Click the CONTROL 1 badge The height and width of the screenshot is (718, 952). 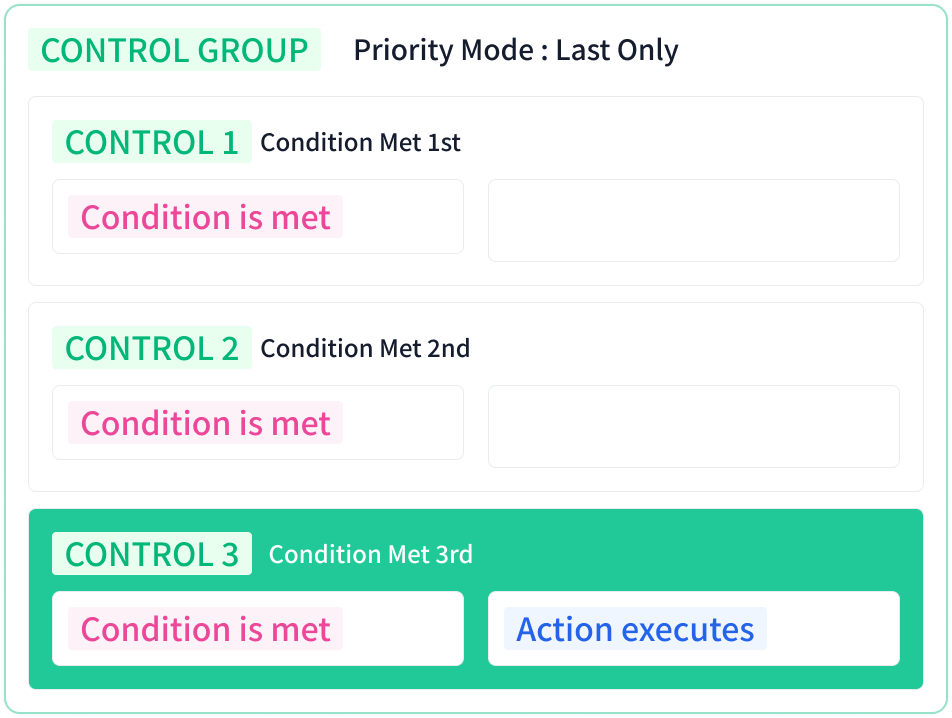click(152, 142)
